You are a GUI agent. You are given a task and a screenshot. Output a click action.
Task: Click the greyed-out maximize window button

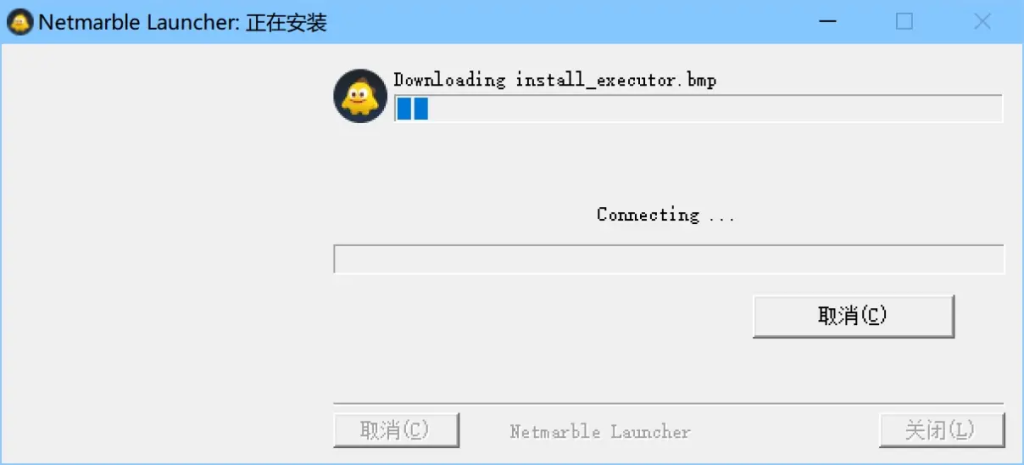click(x=904, y=22)
